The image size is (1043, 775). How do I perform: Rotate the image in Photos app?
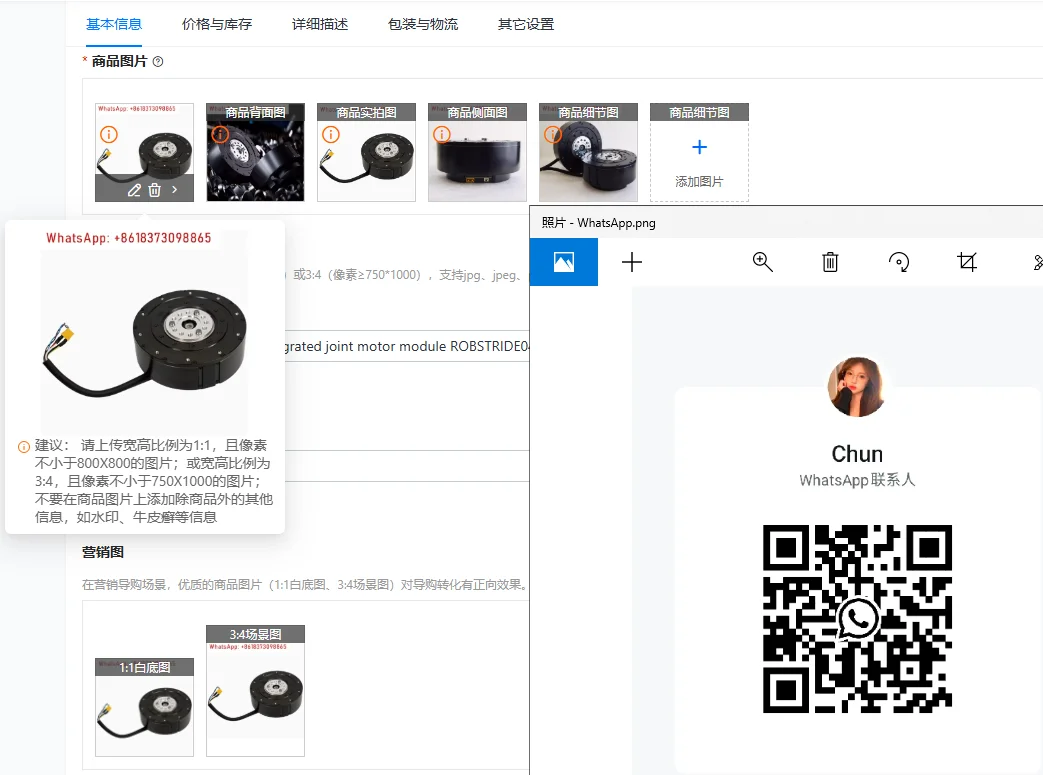(x=899, y=262)
